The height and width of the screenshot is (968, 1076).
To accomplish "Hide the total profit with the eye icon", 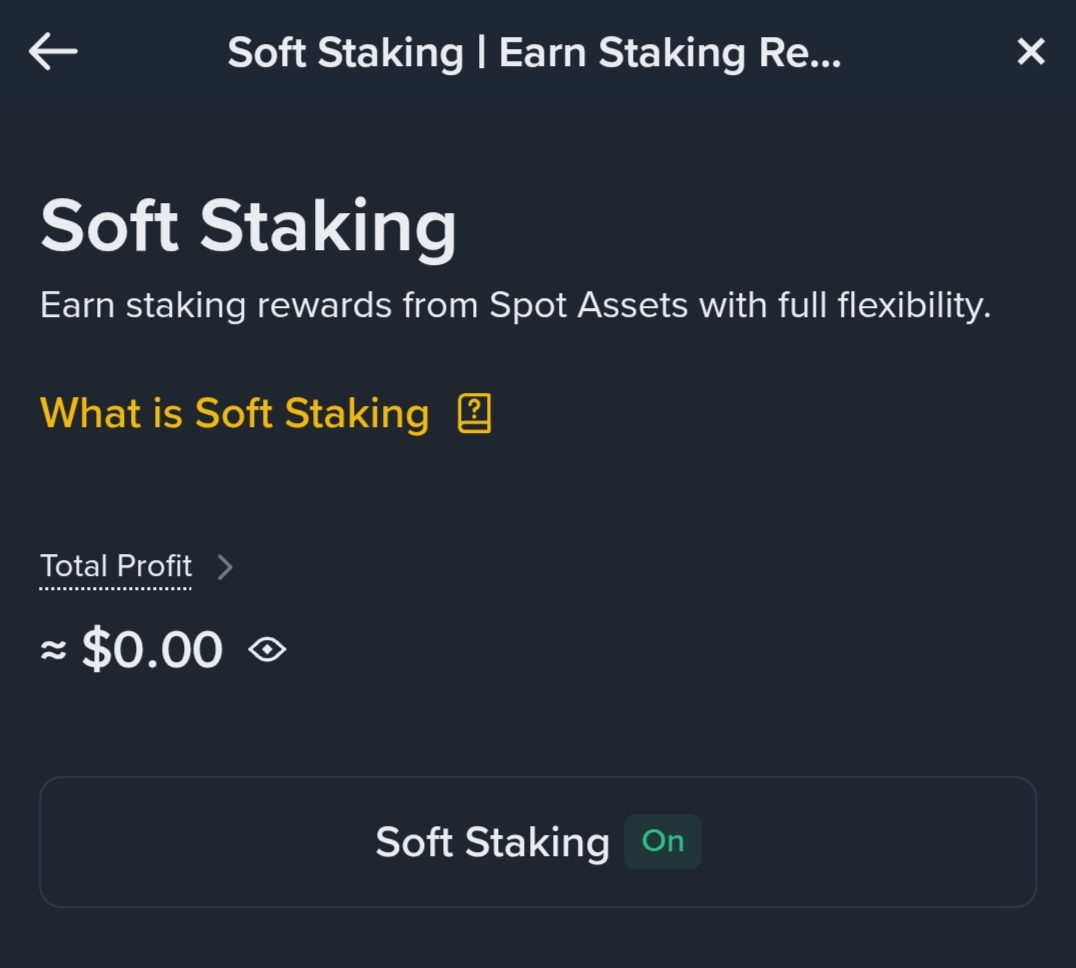I will click(268, 649).
